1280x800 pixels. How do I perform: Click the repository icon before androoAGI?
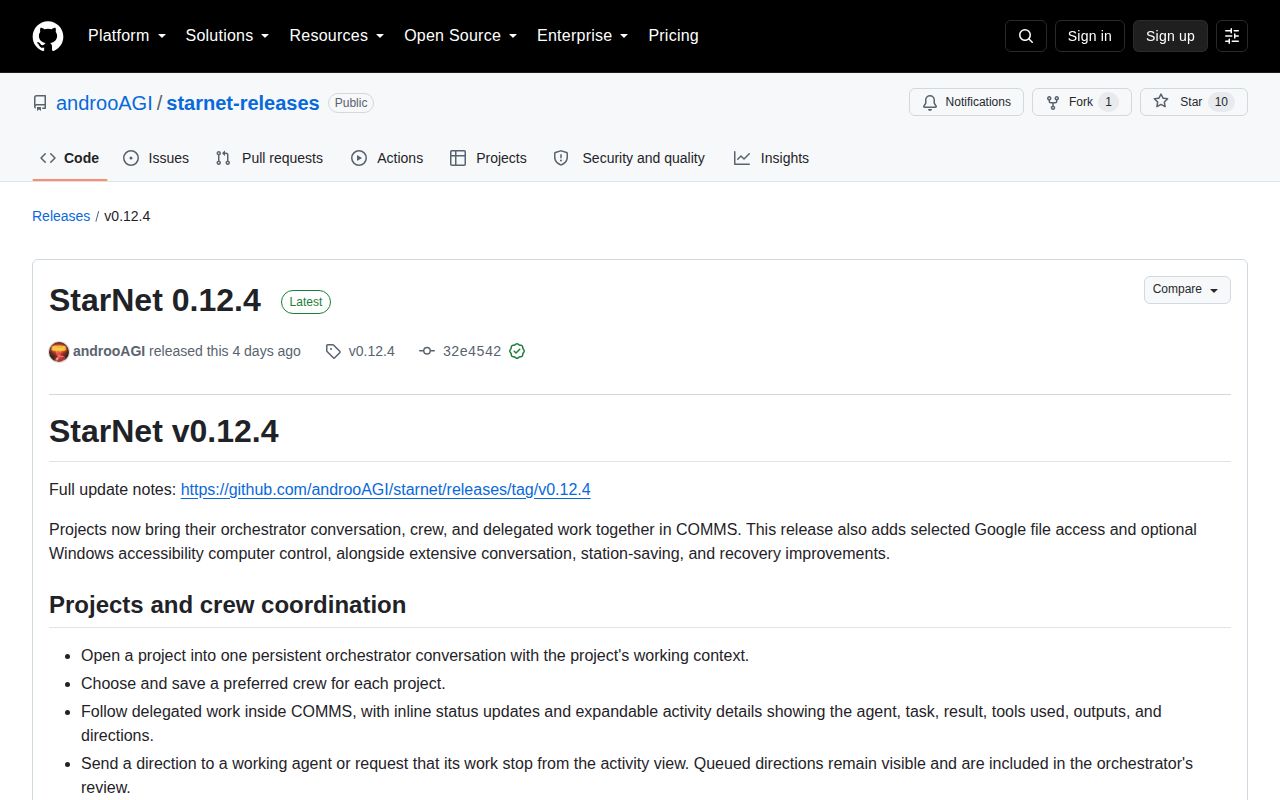click(x=40, y=103)
